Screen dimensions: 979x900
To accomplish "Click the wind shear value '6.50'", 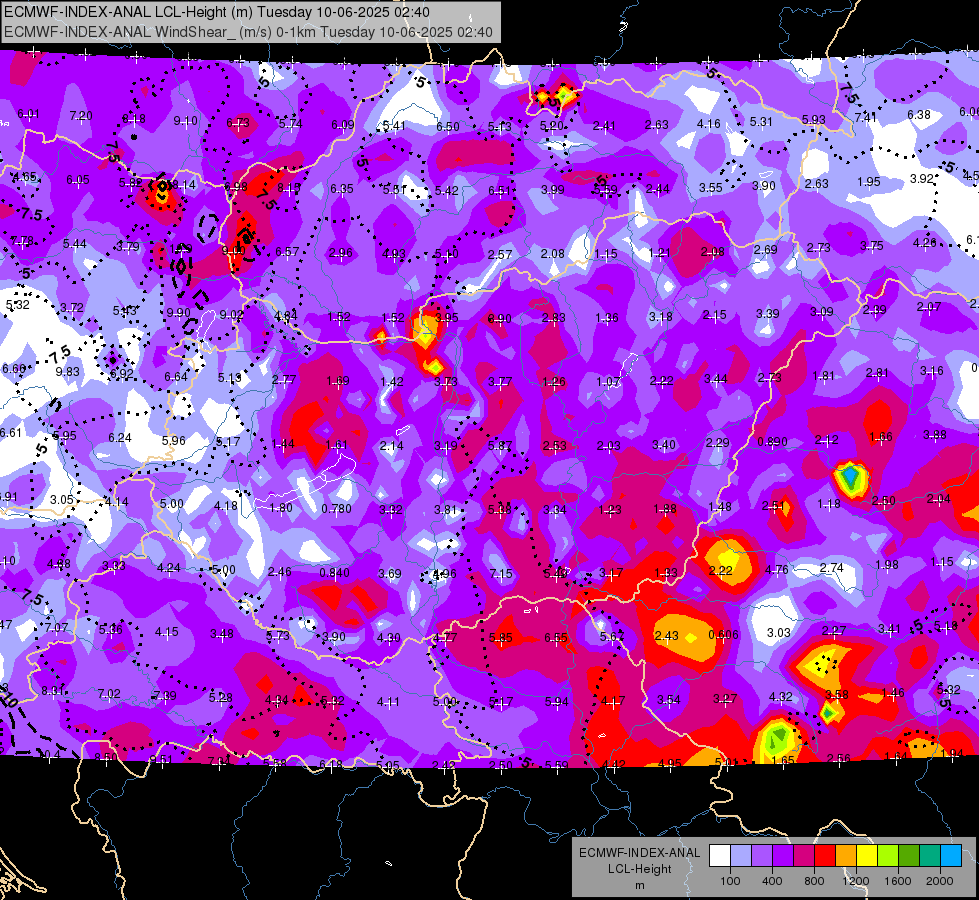I will [x=448, y=126].
